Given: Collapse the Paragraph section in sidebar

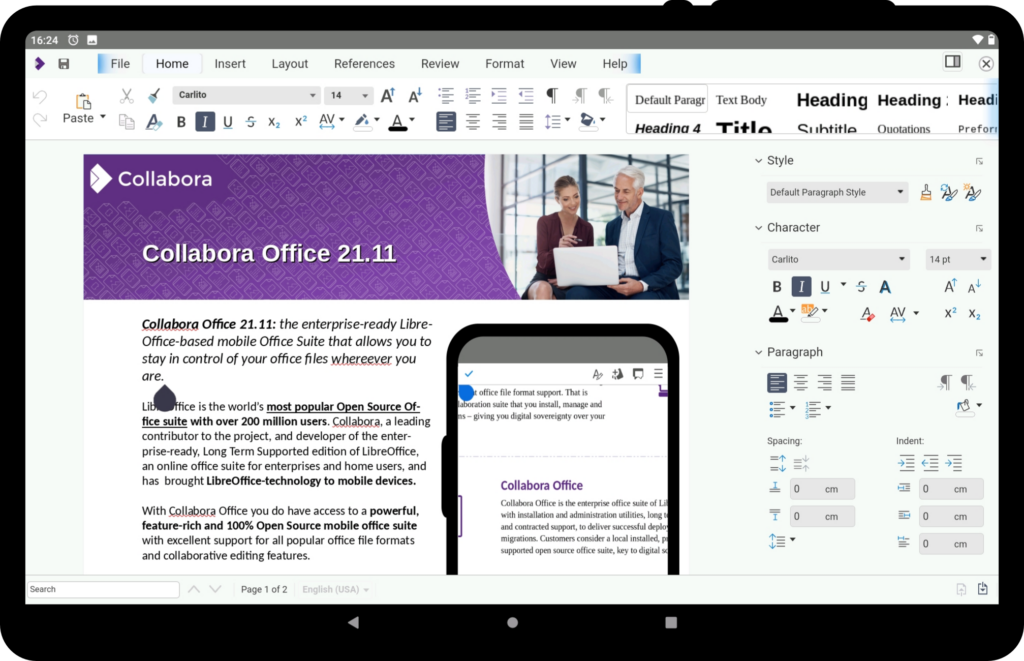Looking at the screenshot, I should (x=759, y=352).
